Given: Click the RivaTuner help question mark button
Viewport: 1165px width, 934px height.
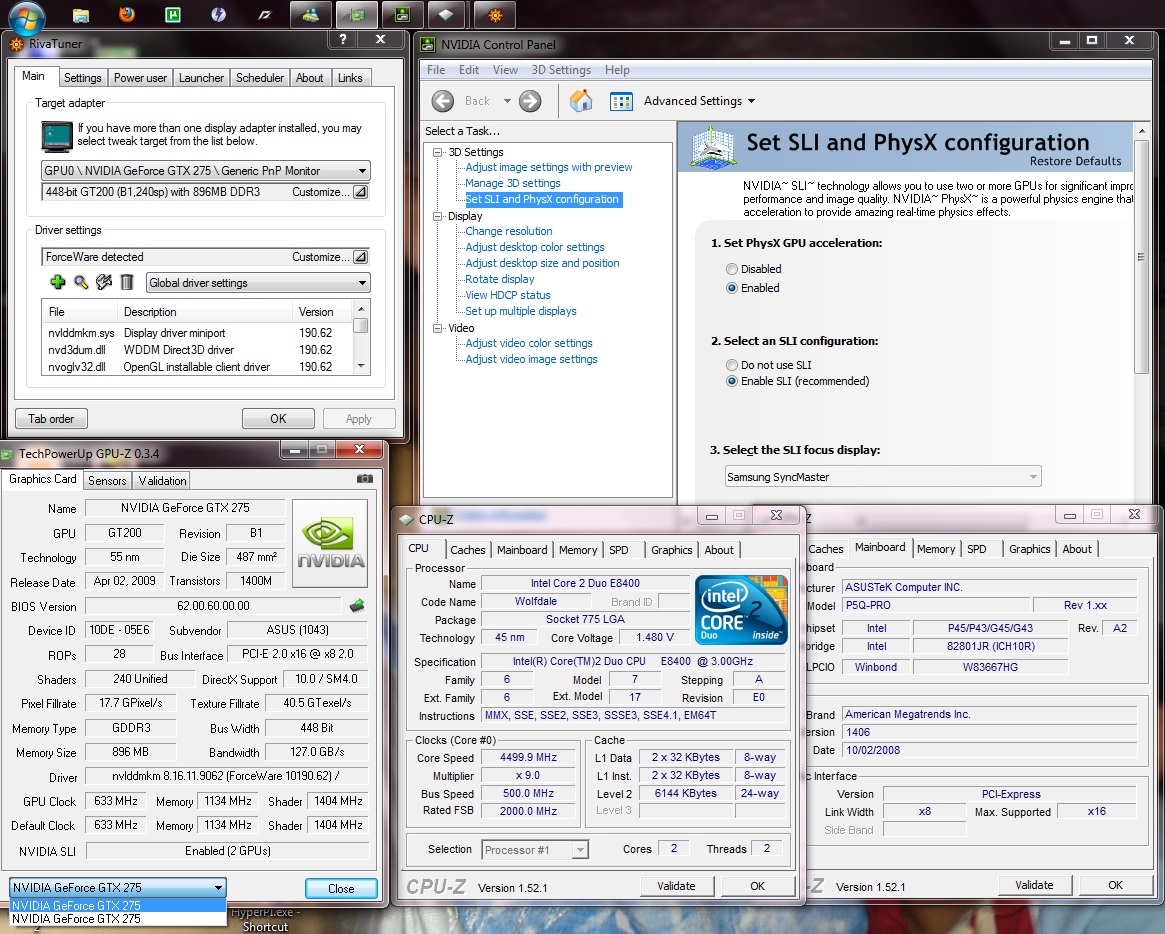Looking at the screenshot, I should pos(343,39).
